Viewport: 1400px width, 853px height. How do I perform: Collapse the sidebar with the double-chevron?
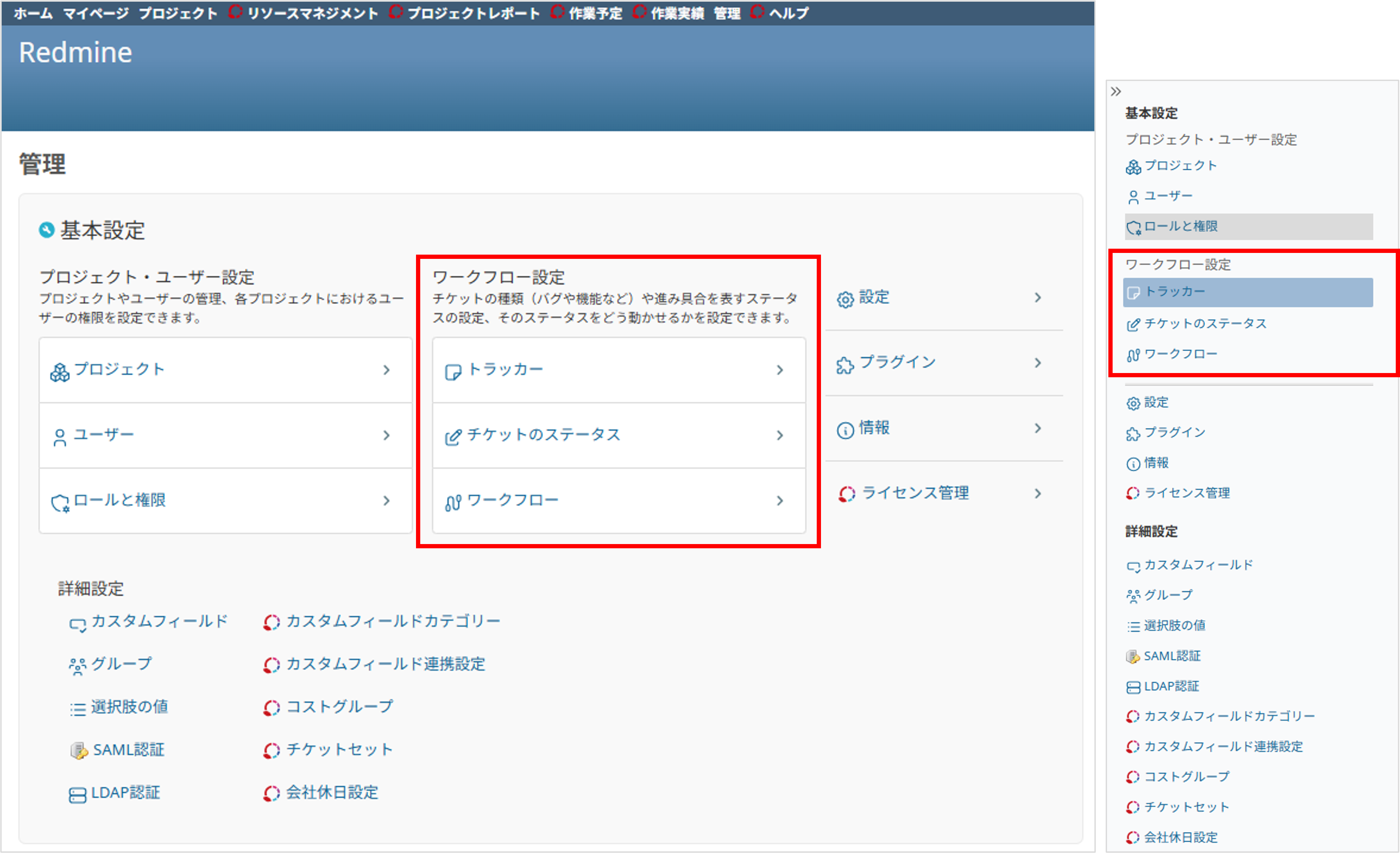1116,91
